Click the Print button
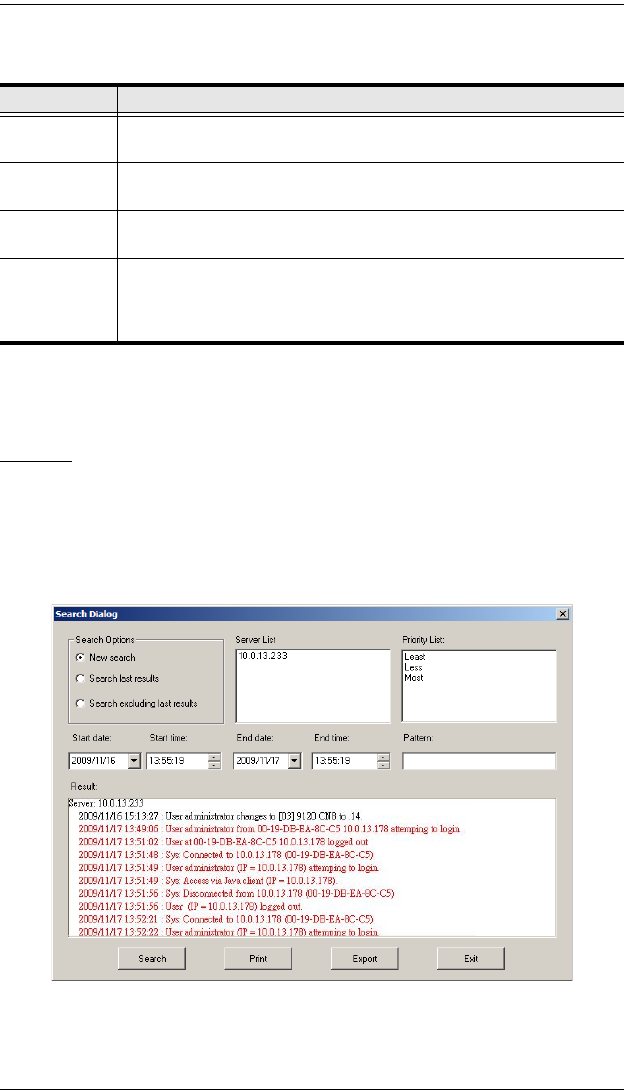The width and height of the screenshot is (624, 1090). (258, 959)
